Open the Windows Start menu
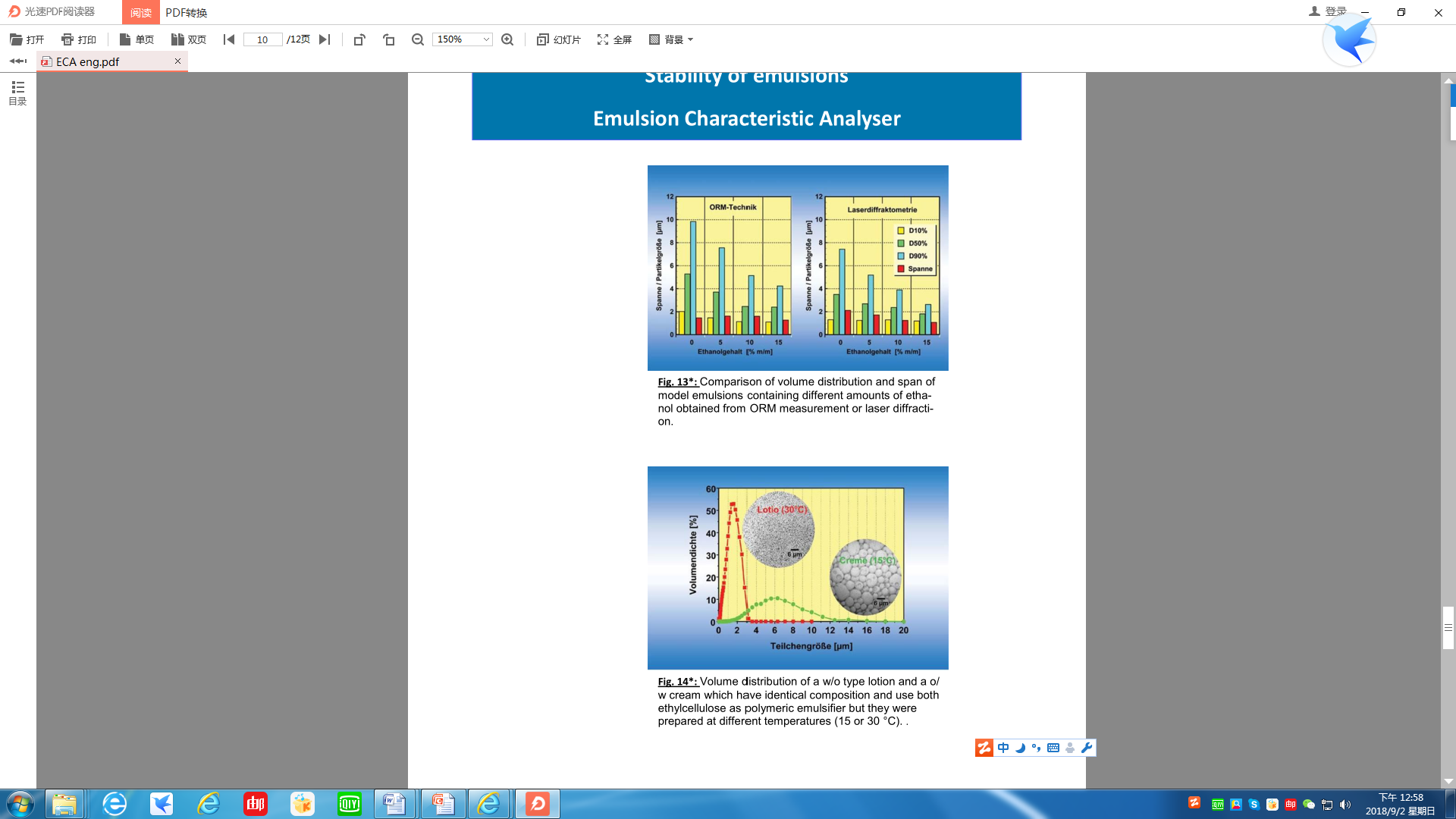Image resolution: width=1456 pixels, height=819 pixels. click(20, 804)
